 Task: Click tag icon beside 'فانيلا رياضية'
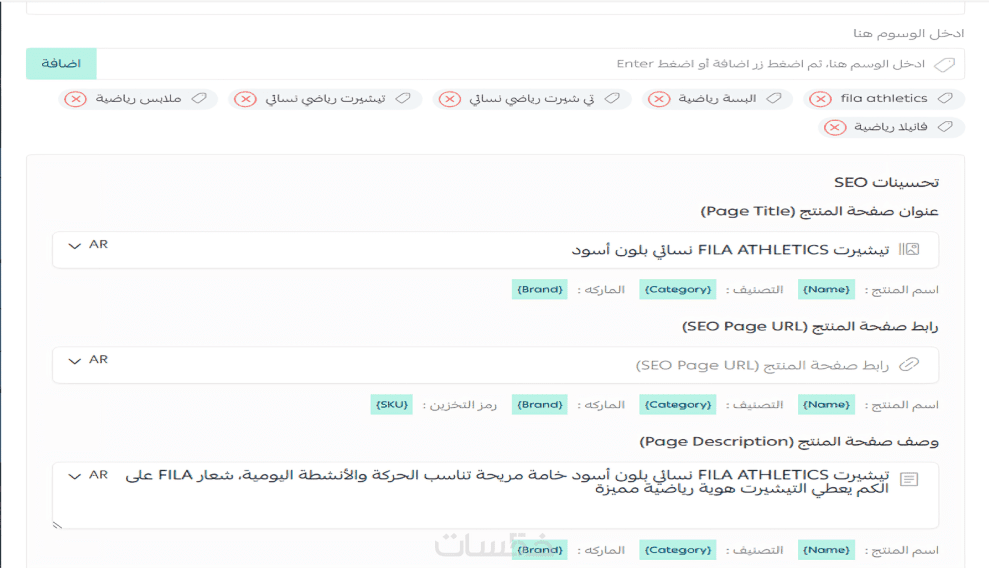coord(945,126)
